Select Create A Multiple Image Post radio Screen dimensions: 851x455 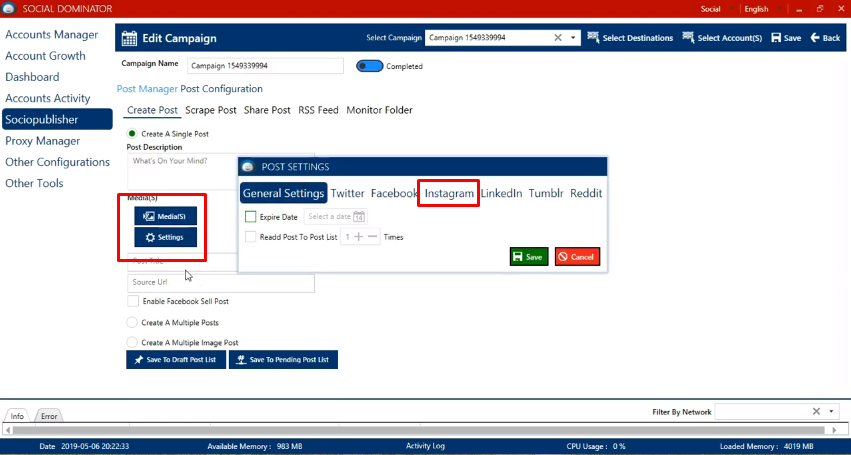(x=132, y=343)
